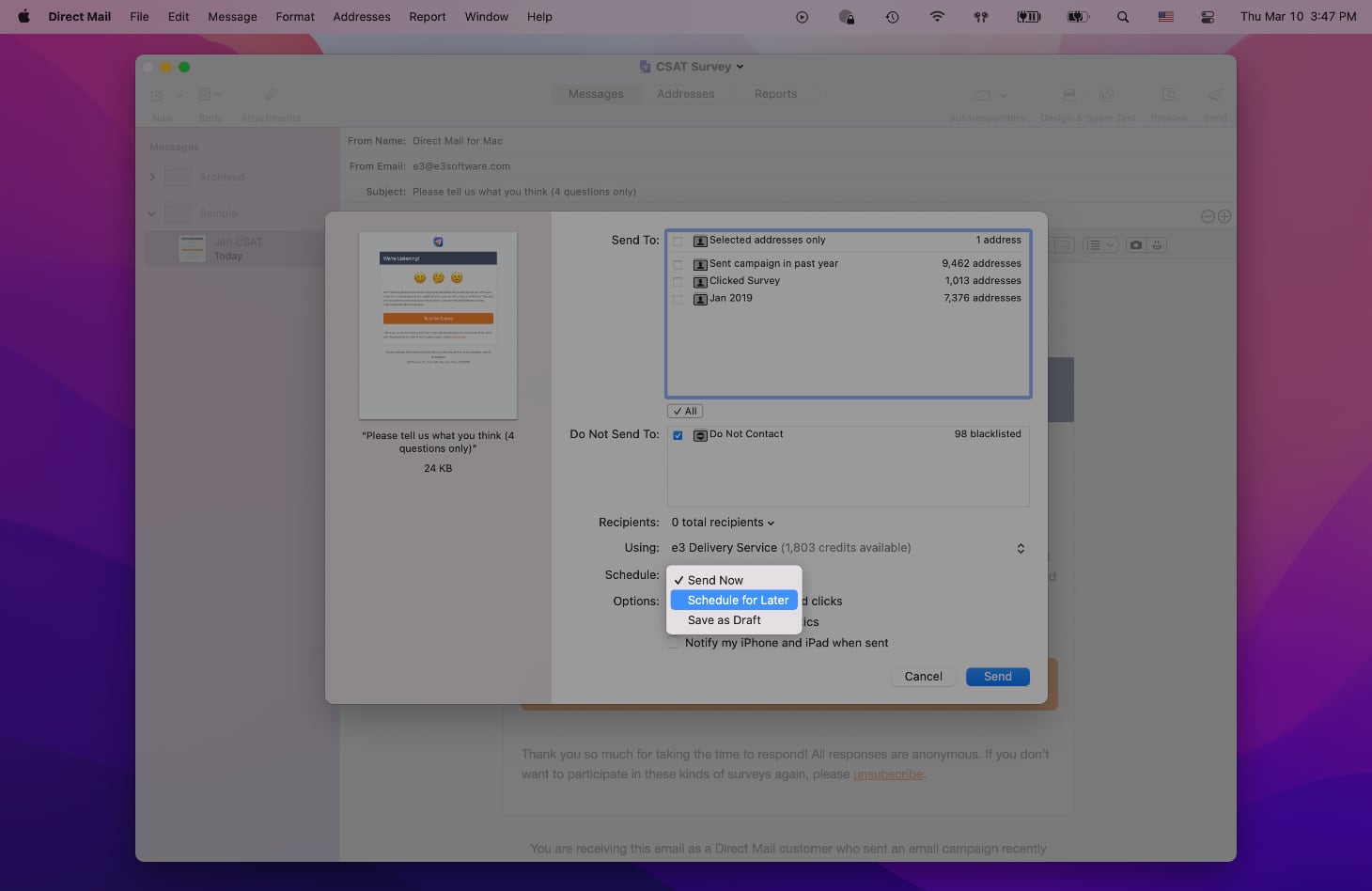1372x891 pixels.
Task: Click the Do Not Contact blocked-list icon
Action: (x=700, y=435)
